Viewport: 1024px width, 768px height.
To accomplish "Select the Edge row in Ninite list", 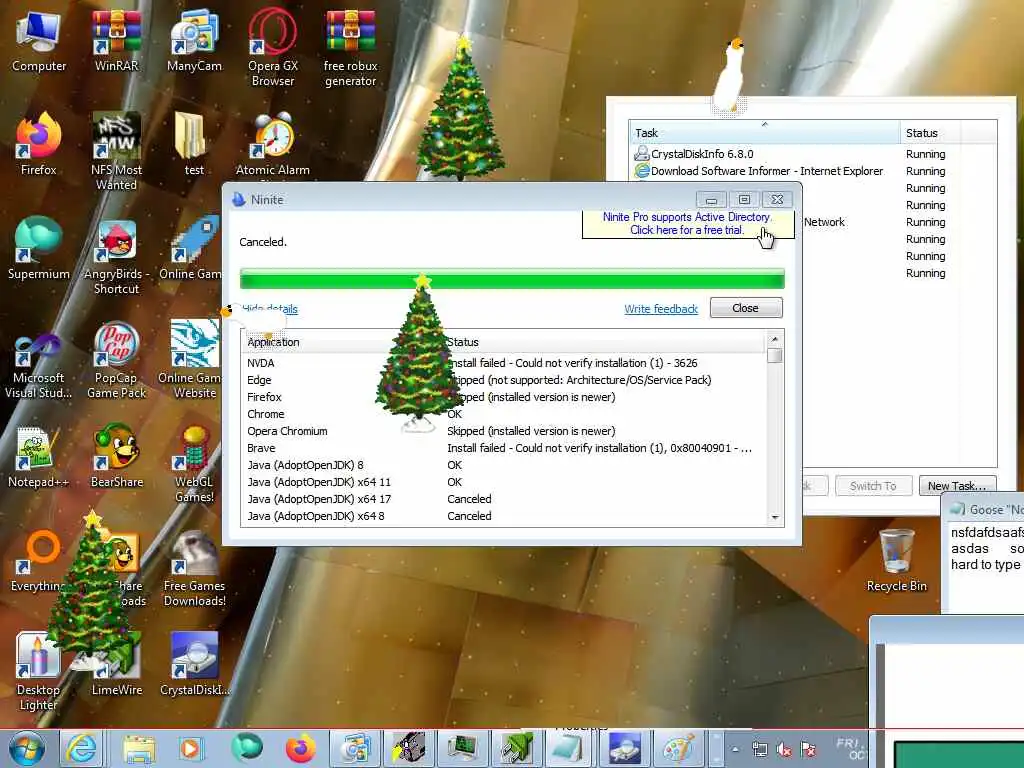I will click(503, 380).
